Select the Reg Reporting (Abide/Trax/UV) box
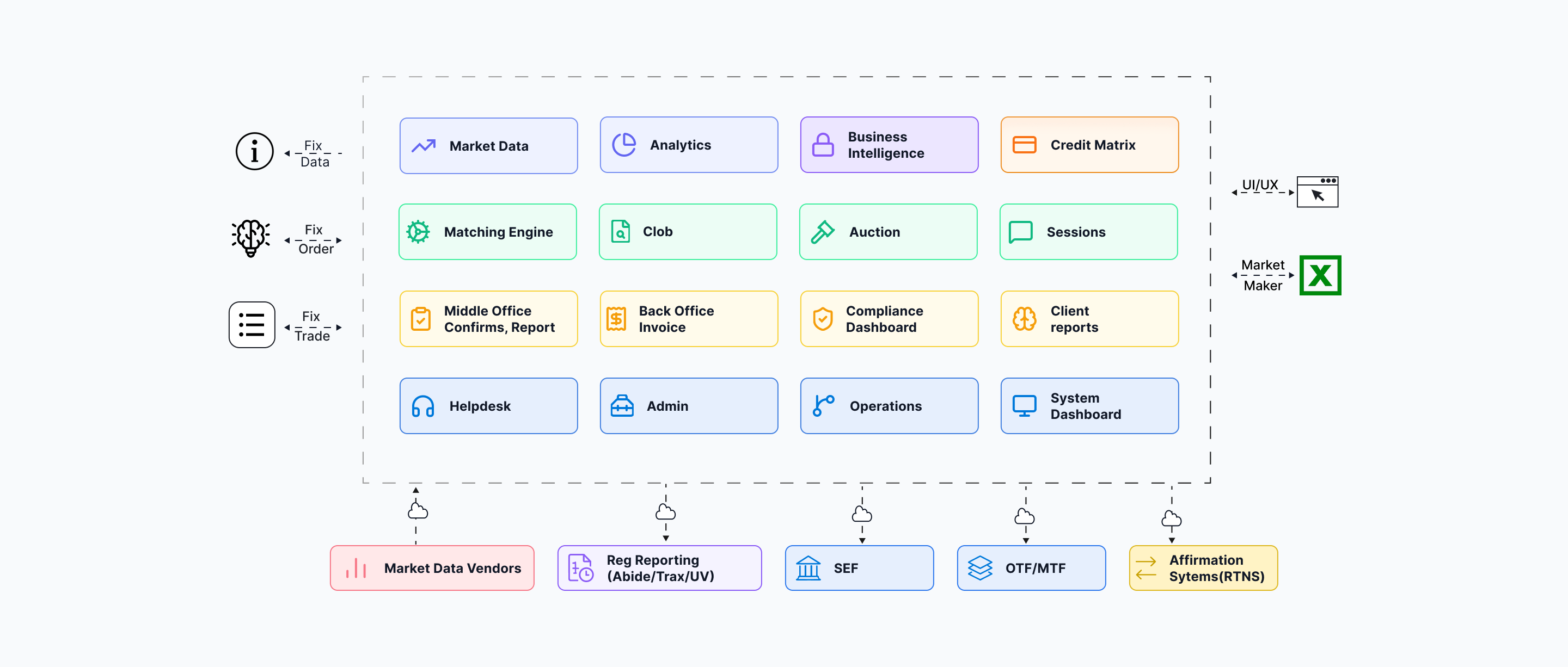Screen dimensions: 1568x667 (x=660, y=568)
